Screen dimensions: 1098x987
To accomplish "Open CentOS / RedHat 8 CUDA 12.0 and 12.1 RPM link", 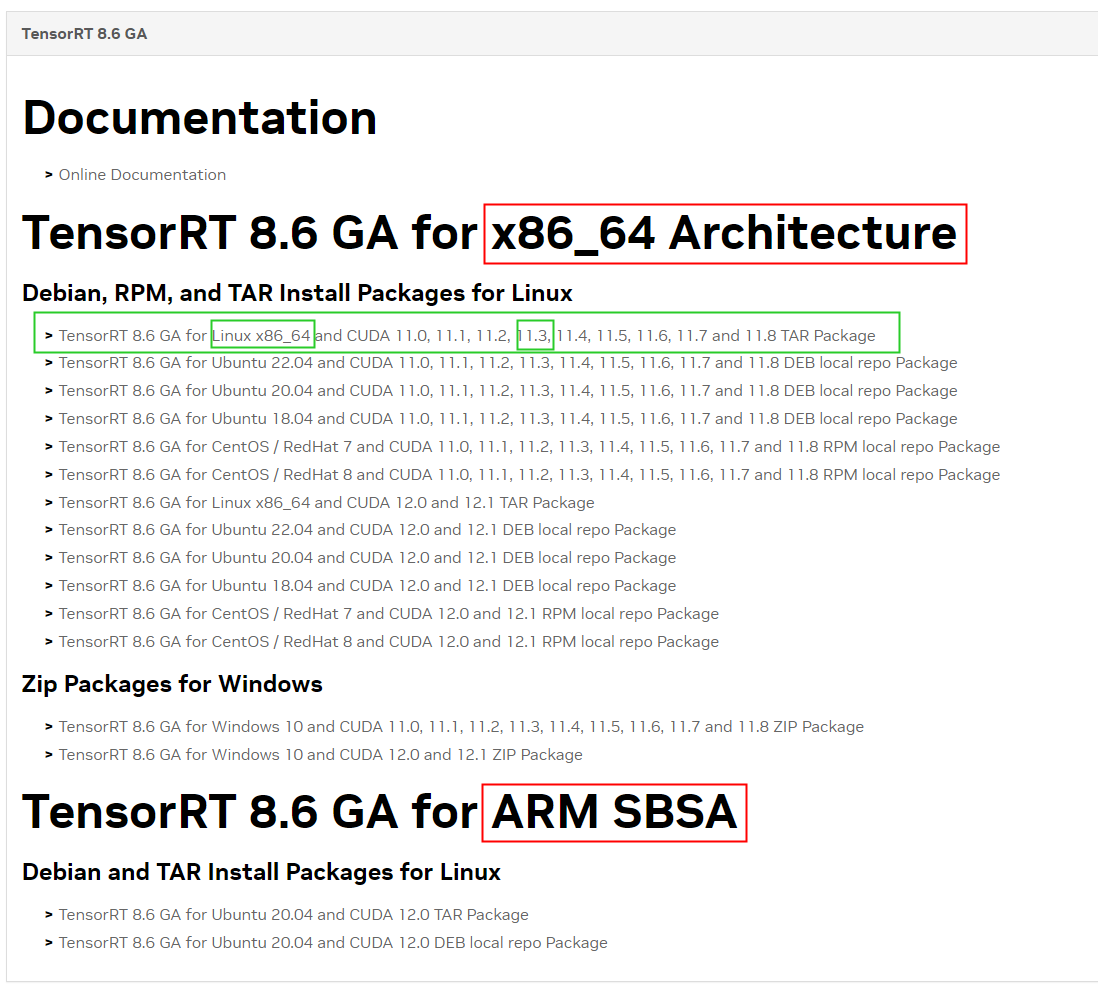I will coord(389,642).
